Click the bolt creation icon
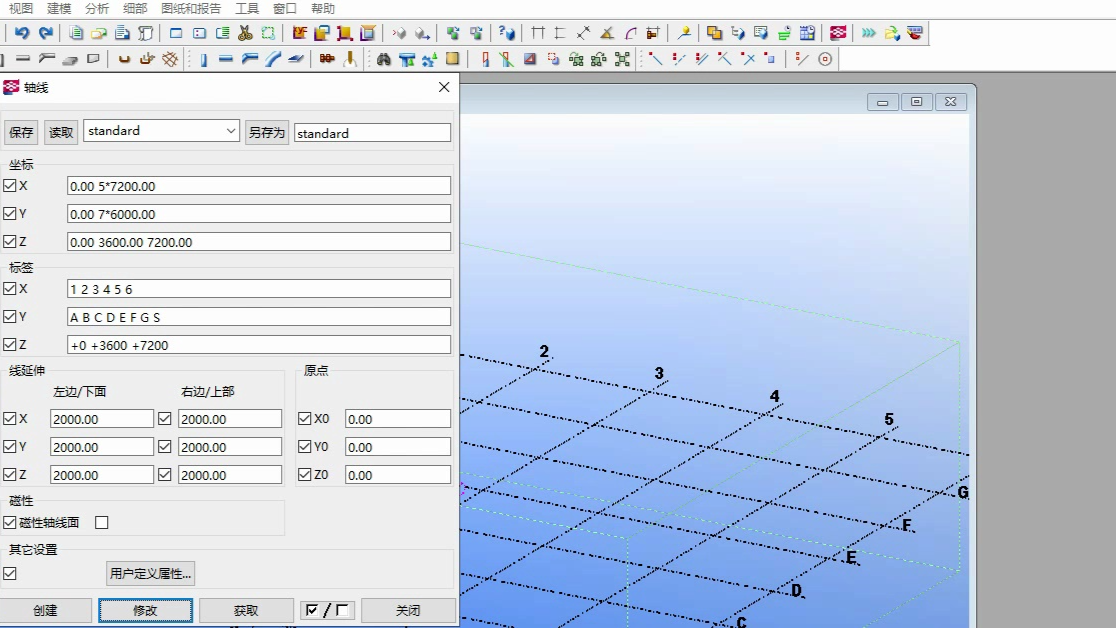Viewport: 1116px width, 628px height. tap(327, 59)
